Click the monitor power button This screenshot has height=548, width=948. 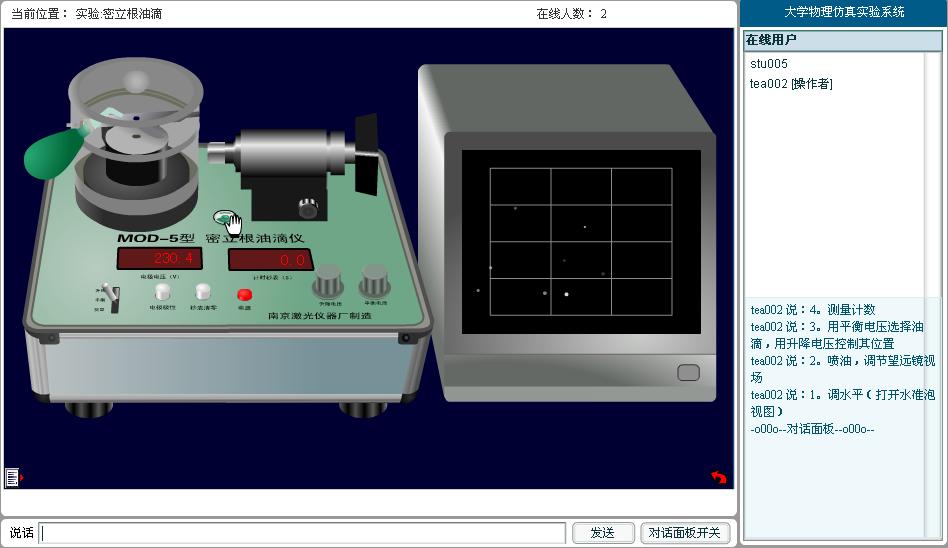point(688,373)
